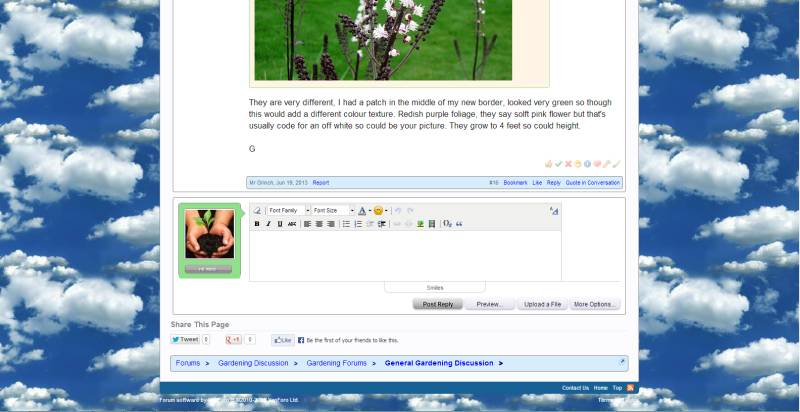
Task: Click Upload a File button
Action: tap(541, 304)
